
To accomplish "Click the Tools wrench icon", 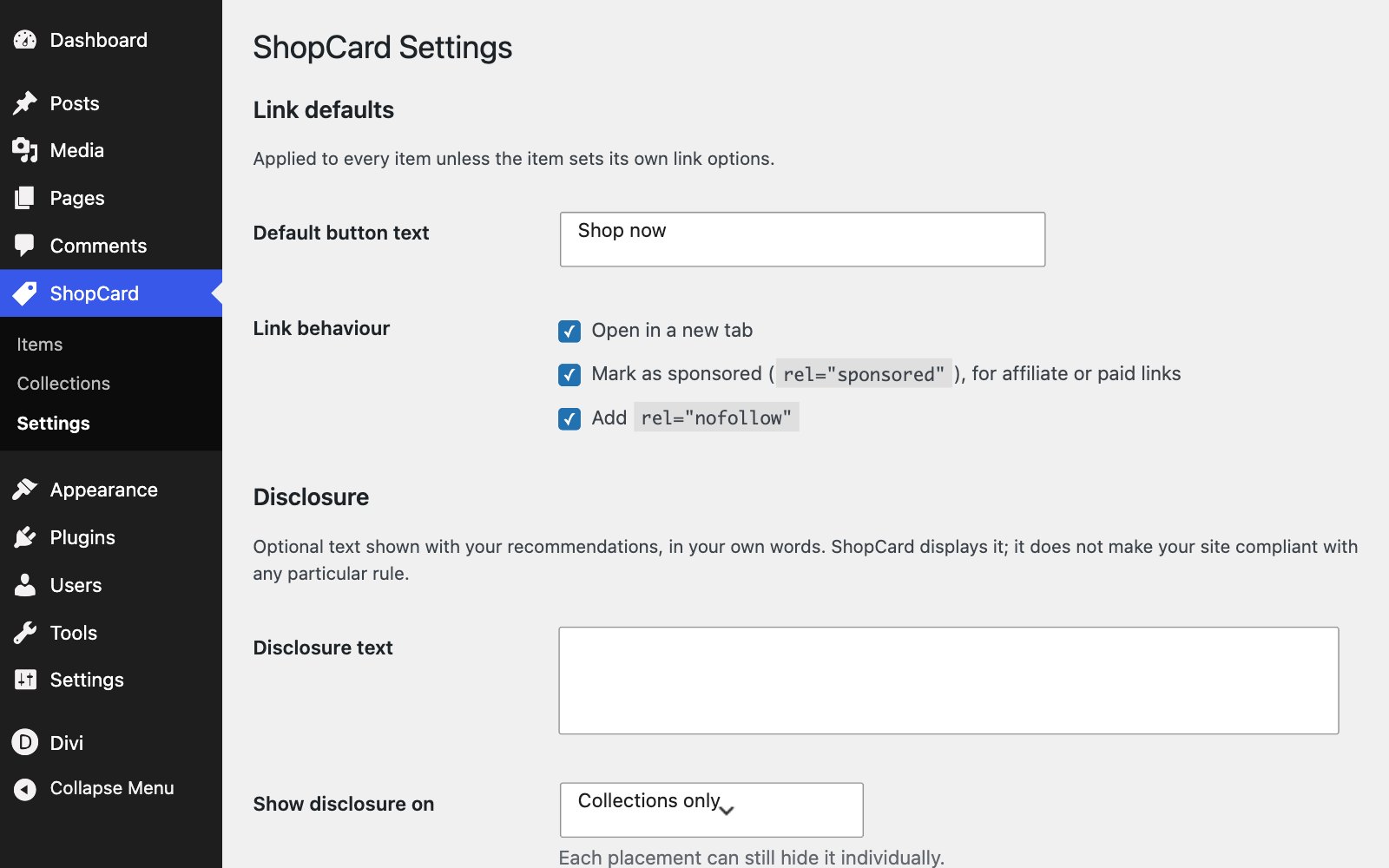I will 25,633.
